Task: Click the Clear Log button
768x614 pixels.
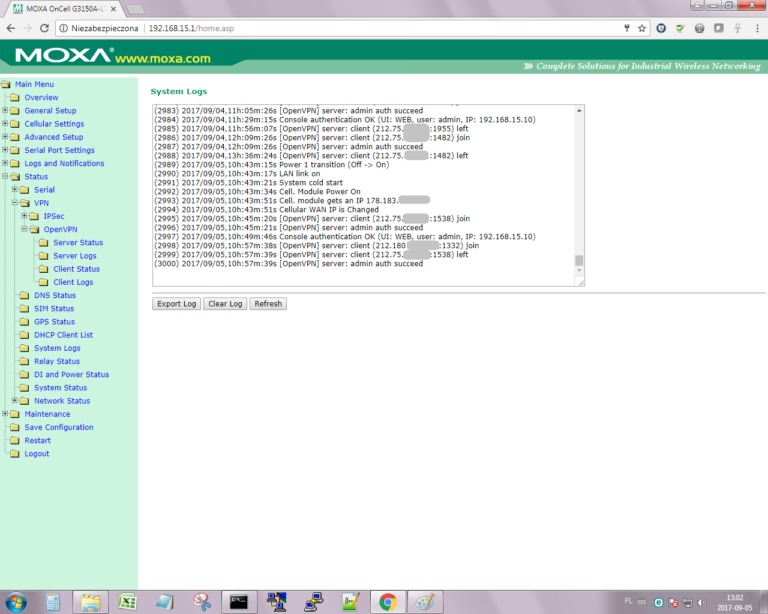Action: pos(225,304)
